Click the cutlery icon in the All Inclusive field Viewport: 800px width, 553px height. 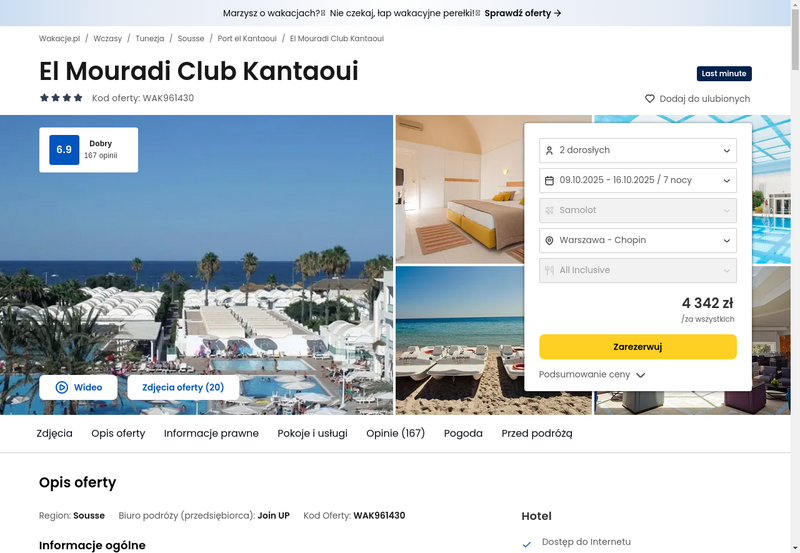click(x=549, y=270)
